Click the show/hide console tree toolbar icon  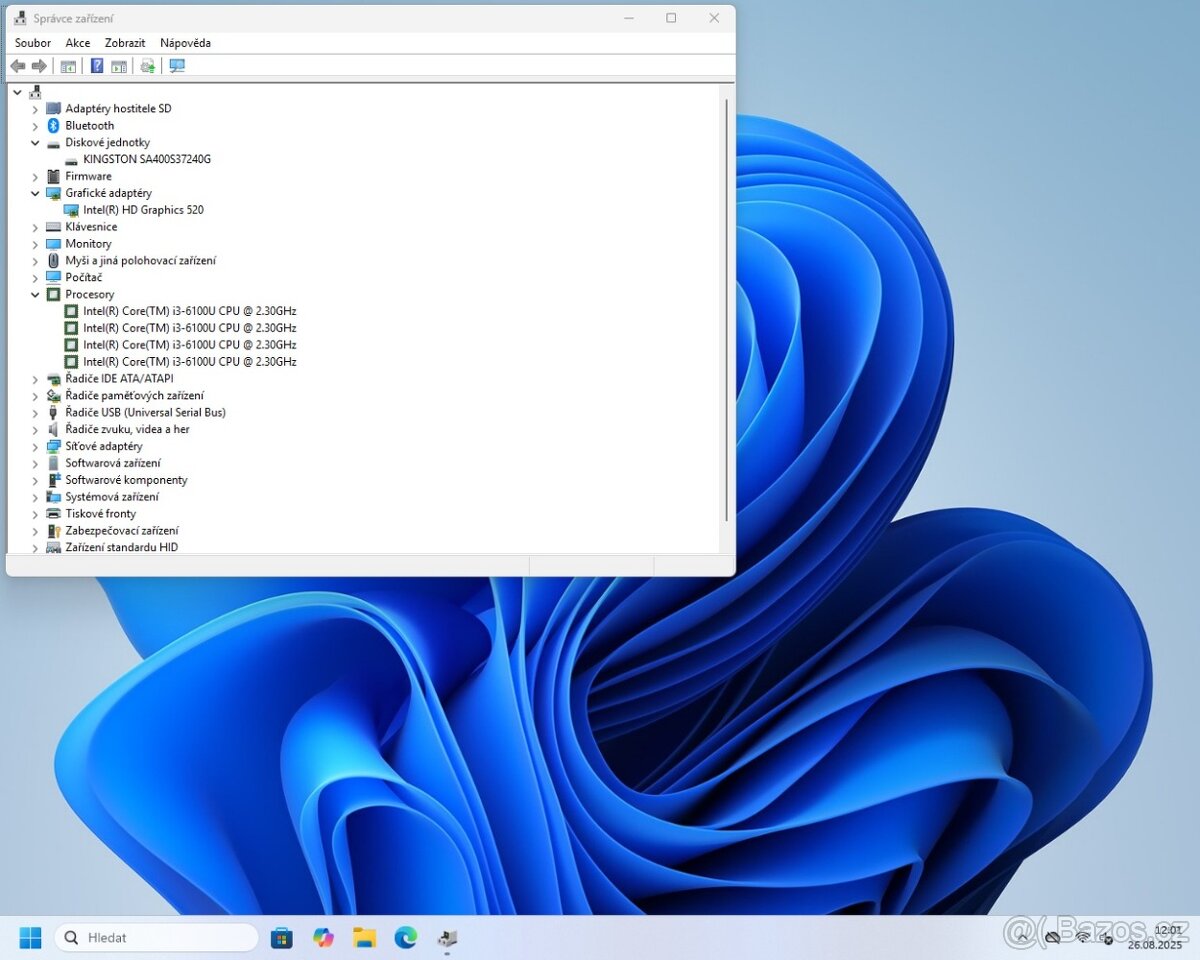click(x=68, y=66)
